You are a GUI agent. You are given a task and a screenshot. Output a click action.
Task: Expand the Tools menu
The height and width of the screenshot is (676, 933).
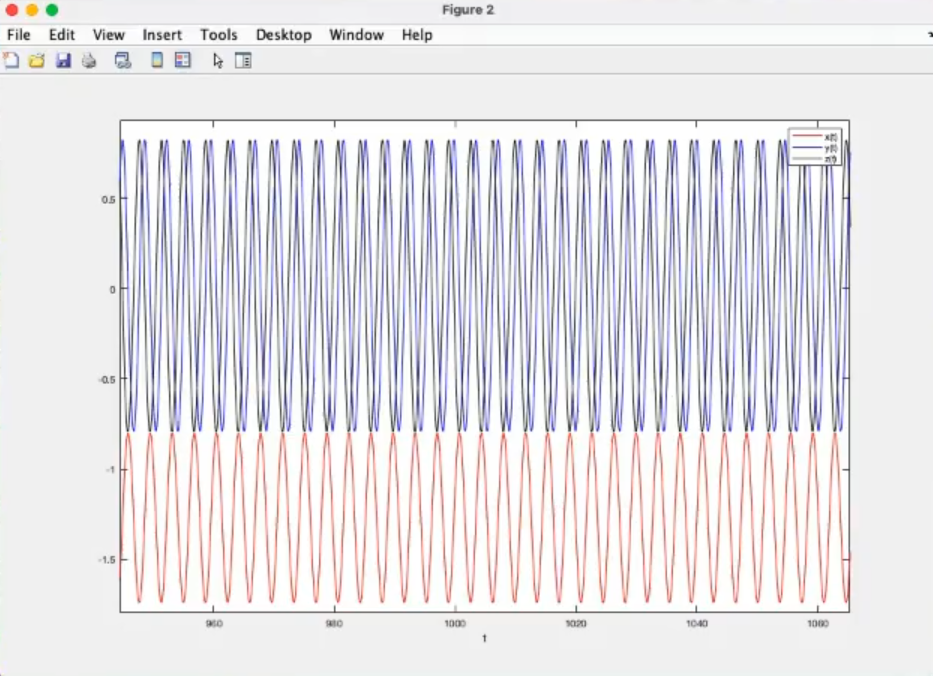(218, 35)
